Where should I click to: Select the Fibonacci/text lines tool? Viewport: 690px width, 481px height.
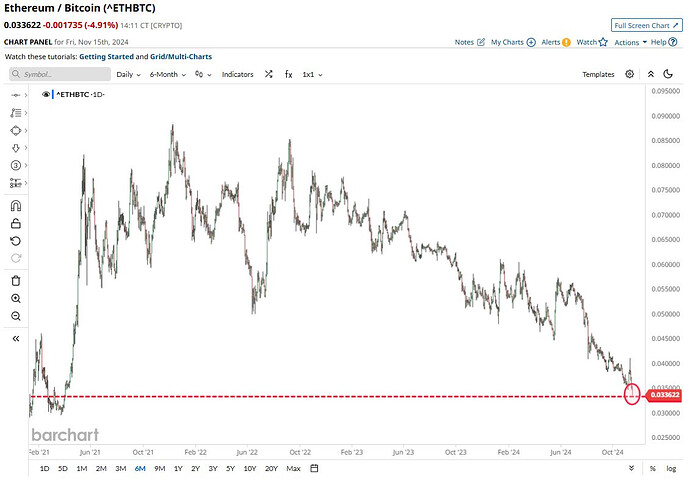15,113
